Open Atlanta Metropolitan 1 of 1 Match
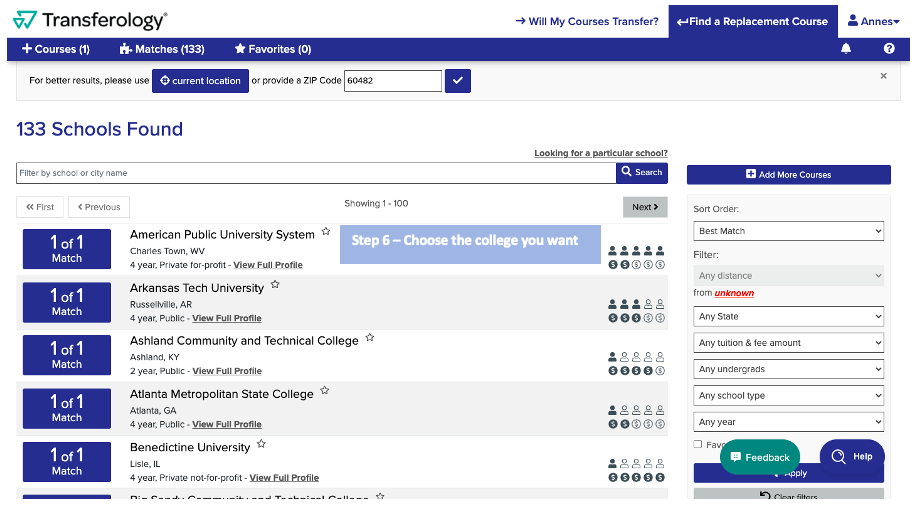Viewport: 919px width, 509px height. (67, 409)
